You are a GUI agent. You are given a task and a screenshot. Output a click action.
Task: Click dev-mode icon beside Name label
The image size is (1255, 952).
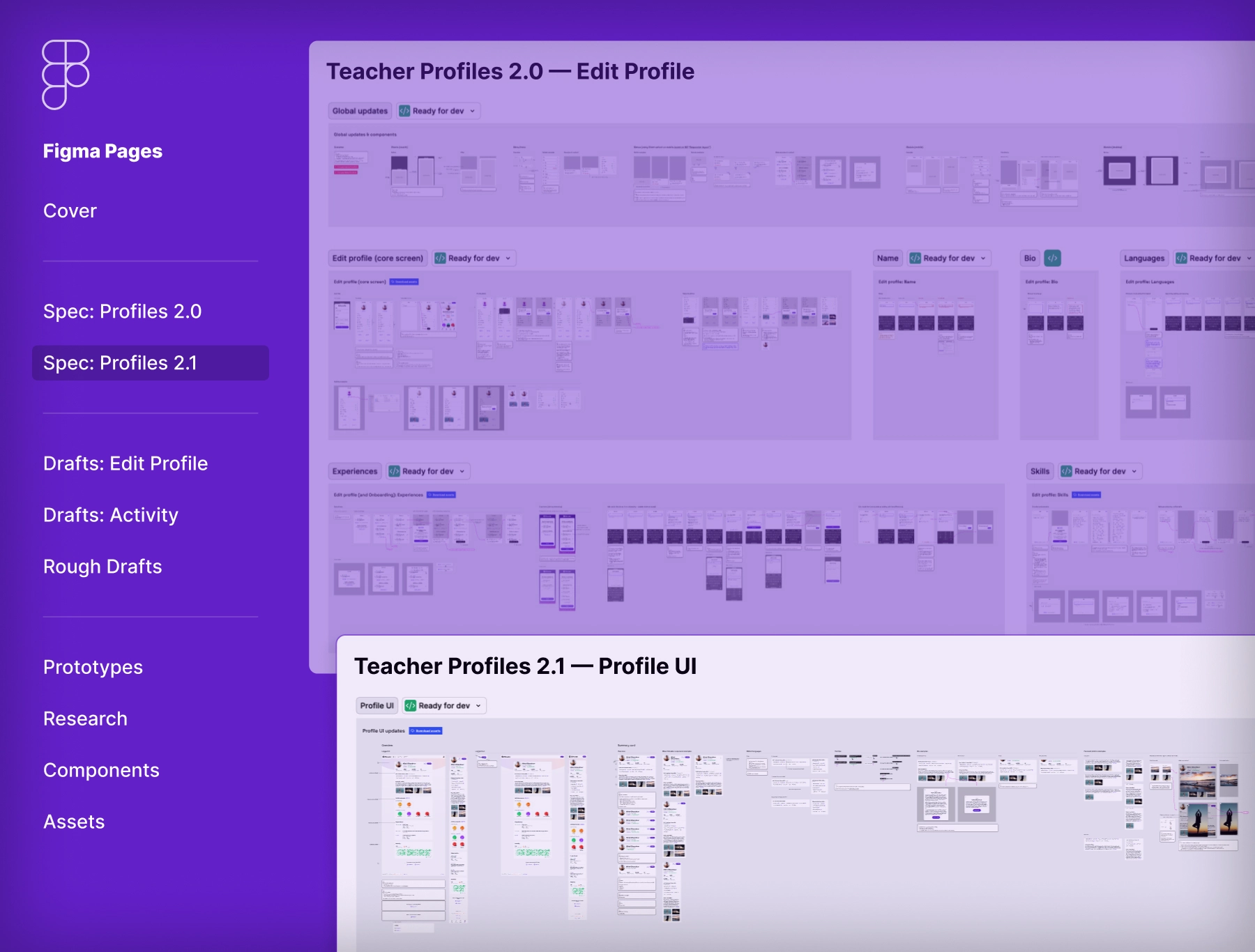(915, 258)
